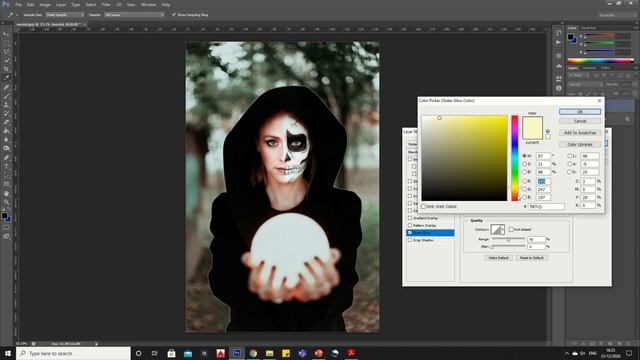Click Reset to Default button
640x360 pixels.
(x=531, y=258)
